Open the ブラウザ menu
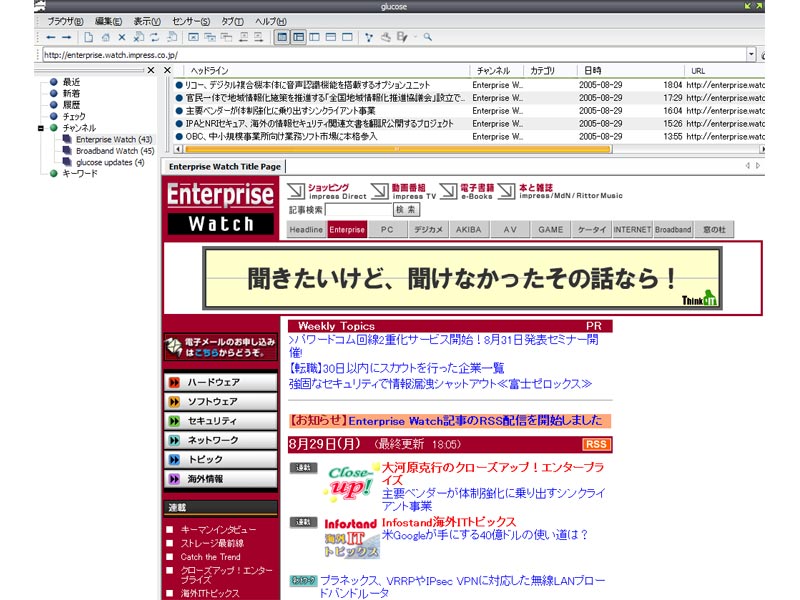 [65, 21]
